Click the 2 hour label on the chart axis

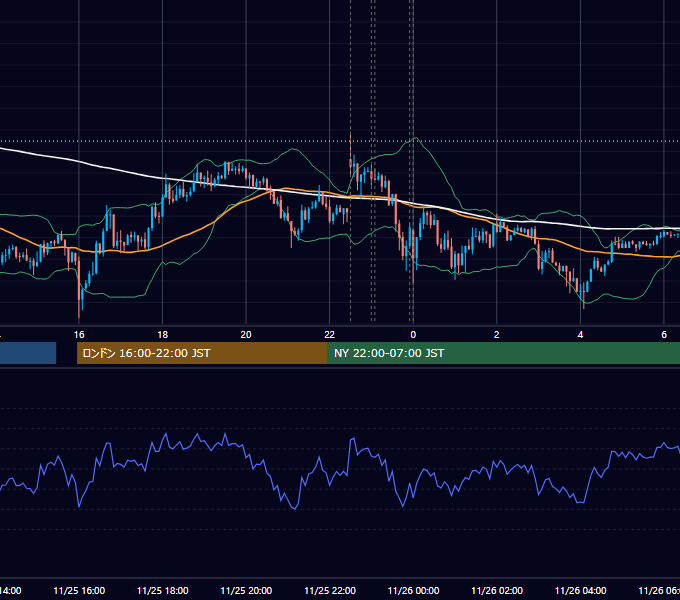coord(497,334)
